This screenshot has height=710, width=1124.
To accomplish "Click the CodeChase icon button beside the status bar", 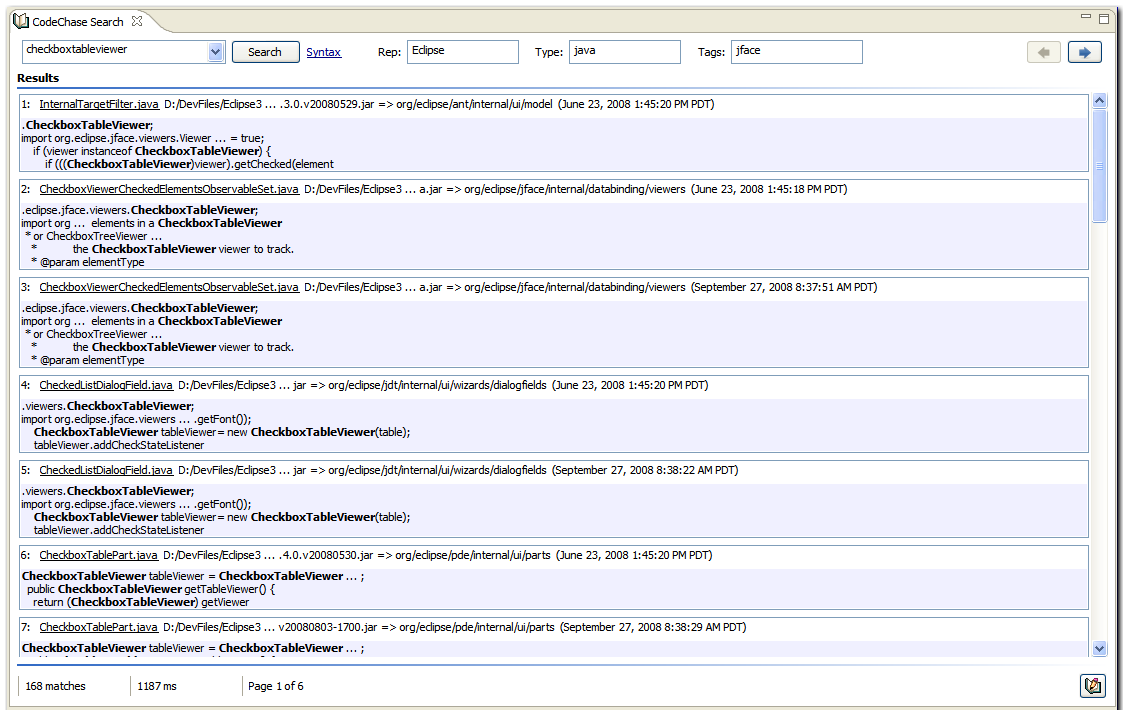I will [1092, 686].
